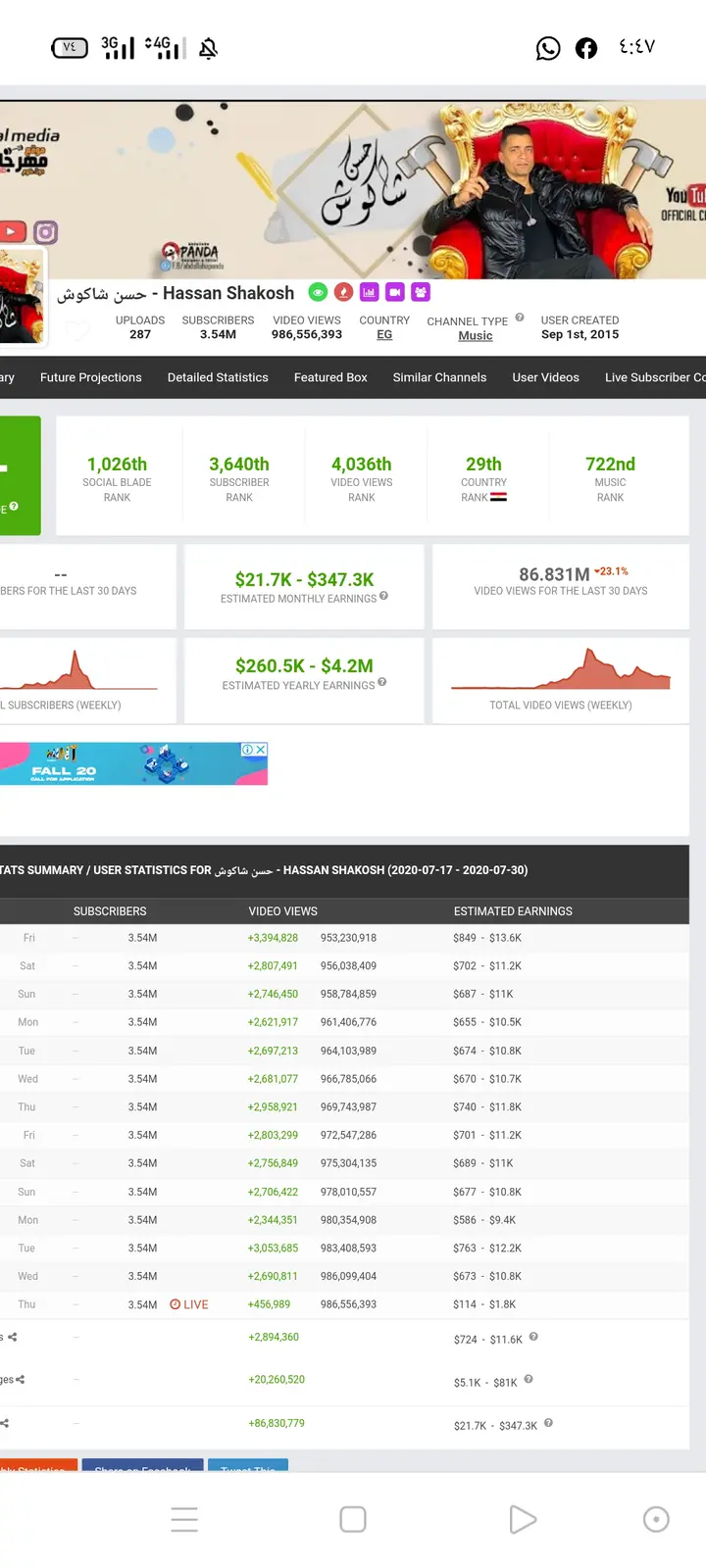Click the Fall 20 advertisement banner

pyautogui.click(x=133, y=763)
